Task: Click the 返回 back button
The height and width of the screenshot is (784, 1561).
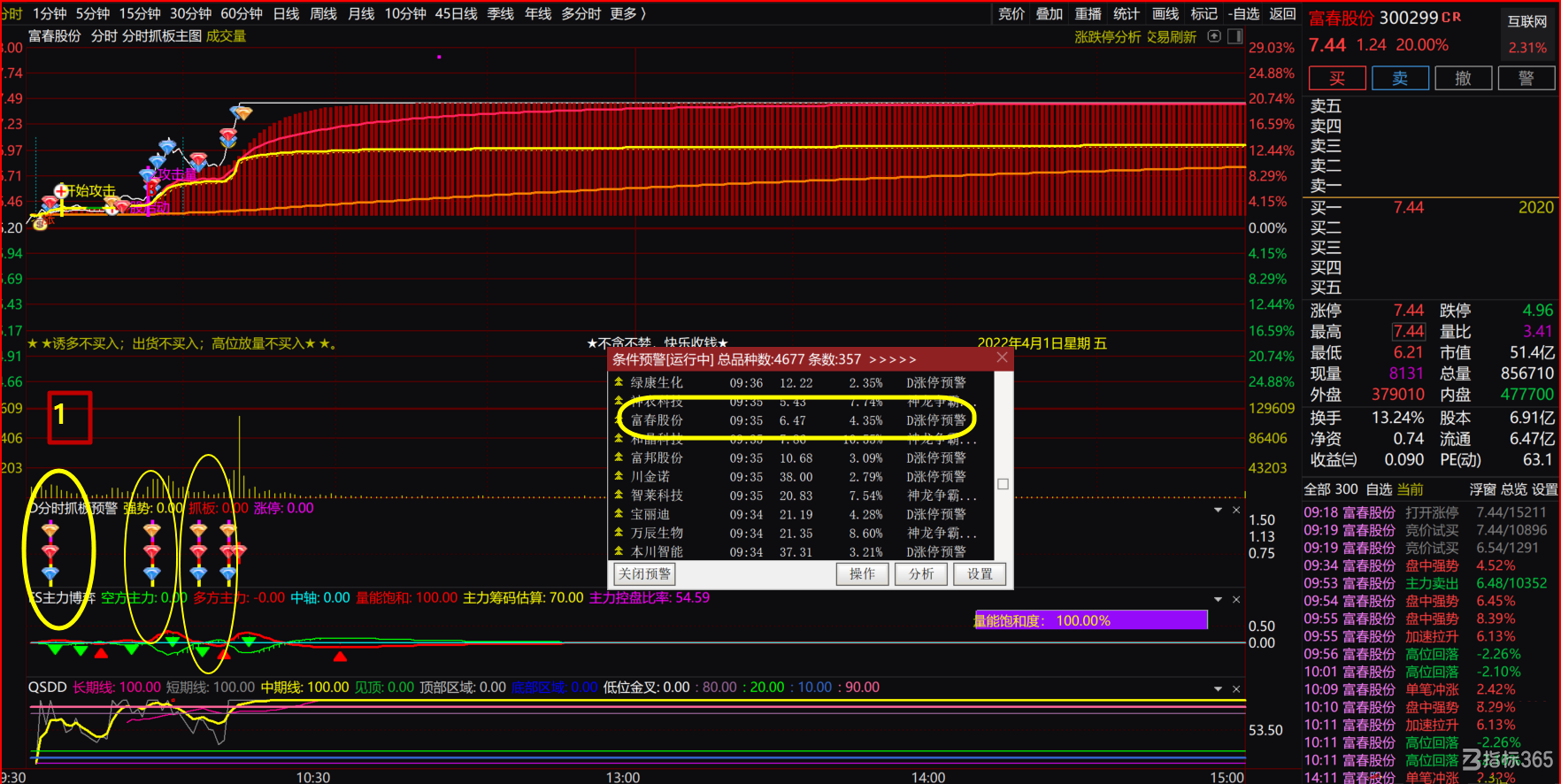Action: coord(1282,13)
